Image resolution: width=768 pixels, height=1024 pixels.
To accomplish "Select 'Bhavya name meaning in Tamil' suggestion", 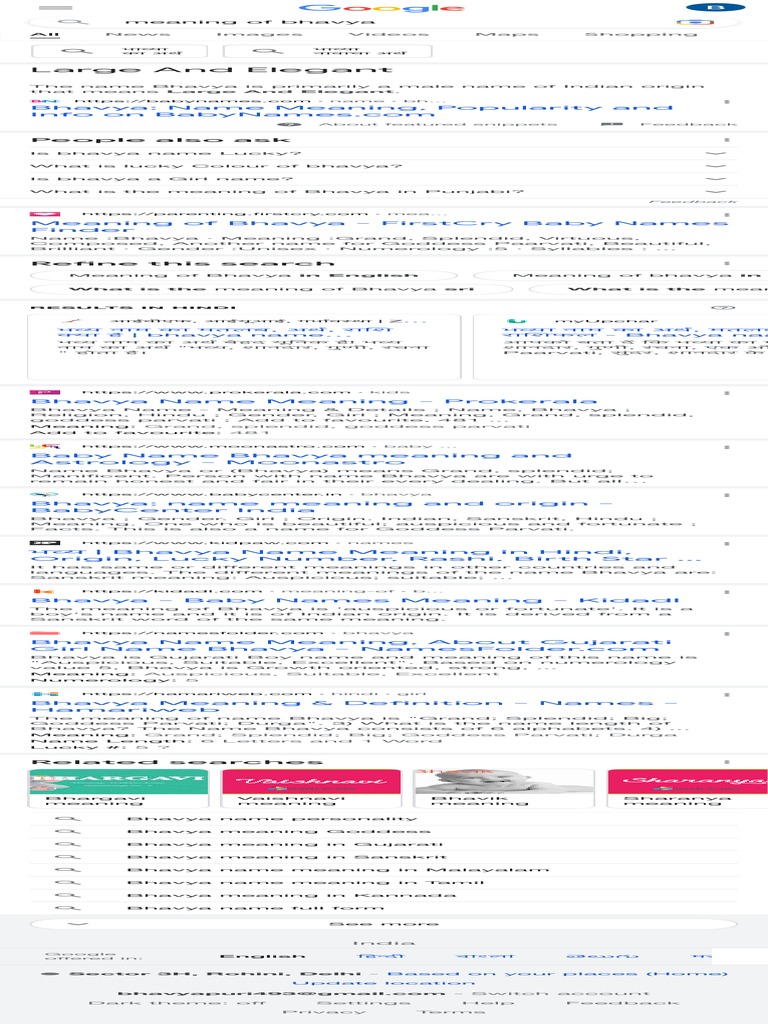I will (x=306, y=882).
